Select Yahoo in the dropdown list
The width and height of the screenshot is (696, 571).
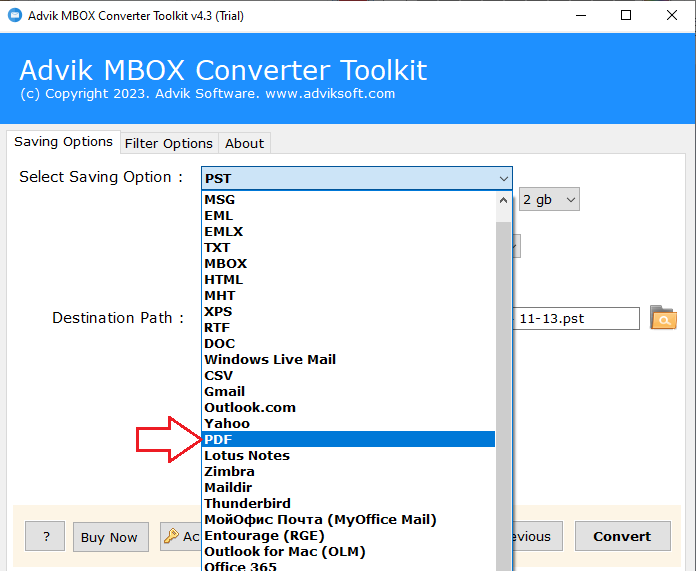(348, 424)
